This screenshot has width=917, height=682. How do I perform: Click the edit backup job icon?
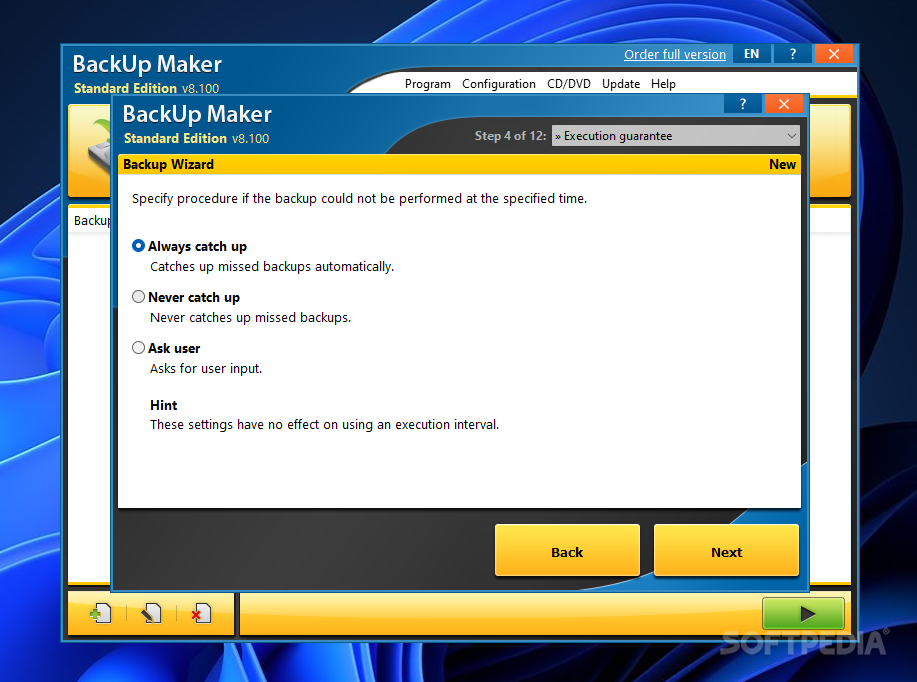pos(151,614)
